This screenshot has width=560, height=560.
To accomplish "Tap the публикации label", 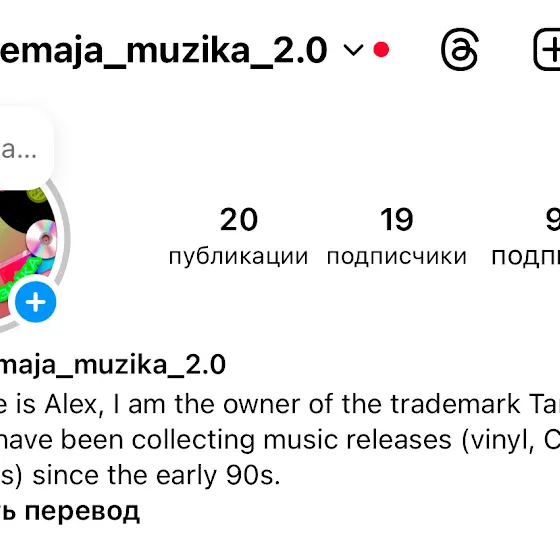I will pos(238,257).
